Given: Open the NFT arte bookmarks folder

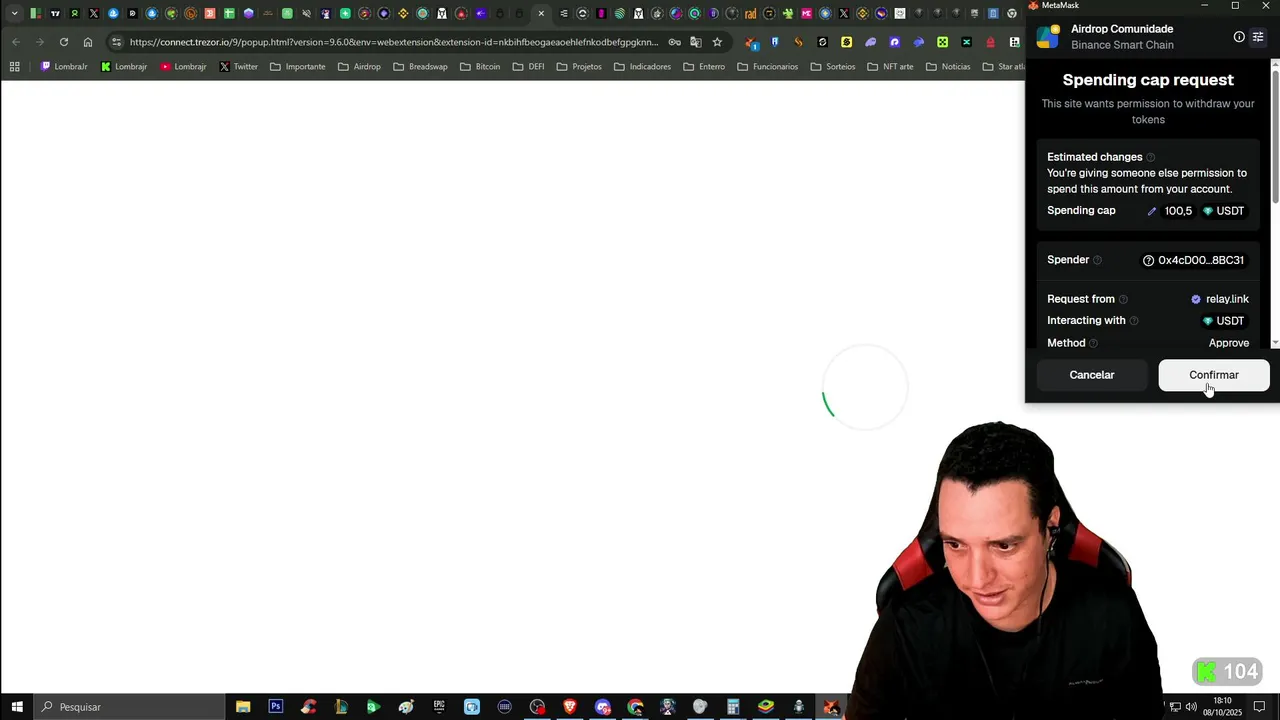Looking at the screenshot, I should [890, 67].
